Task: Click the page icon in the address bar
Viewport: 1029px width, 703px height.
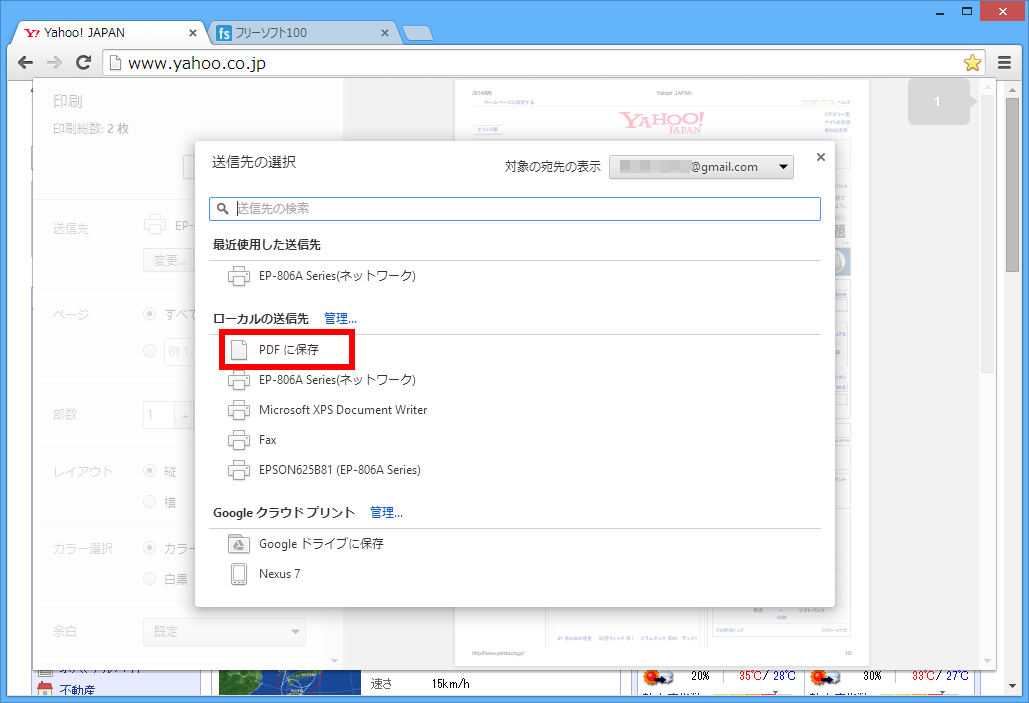Action: pyautogui.click(x=116, y=63)
